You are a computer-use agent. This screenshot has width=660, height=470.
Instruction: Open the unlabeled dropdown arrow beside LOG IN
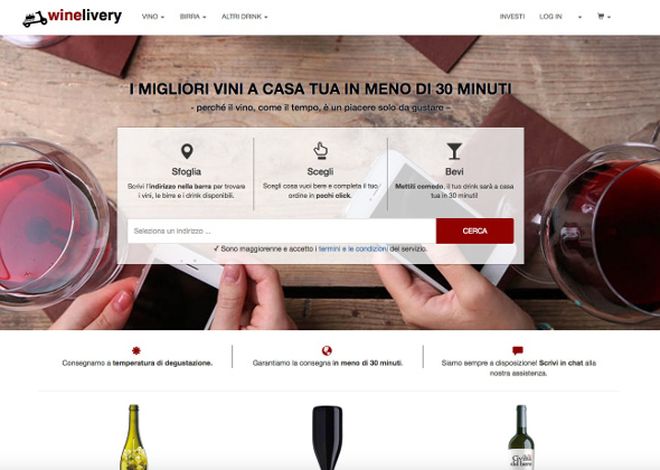tap(580, 17)
